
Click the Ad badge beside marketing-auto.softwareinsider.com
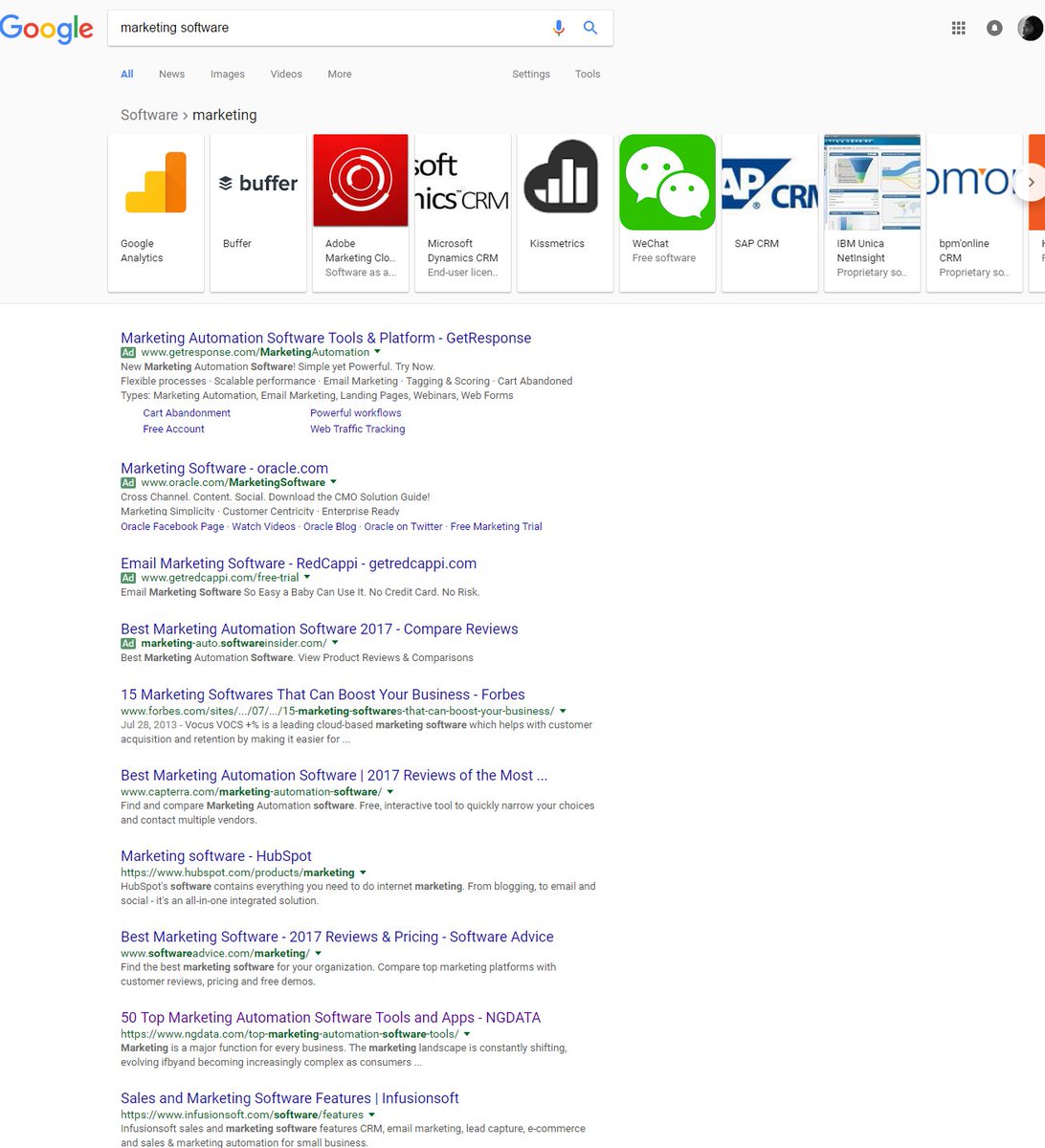tap(128, 643)
